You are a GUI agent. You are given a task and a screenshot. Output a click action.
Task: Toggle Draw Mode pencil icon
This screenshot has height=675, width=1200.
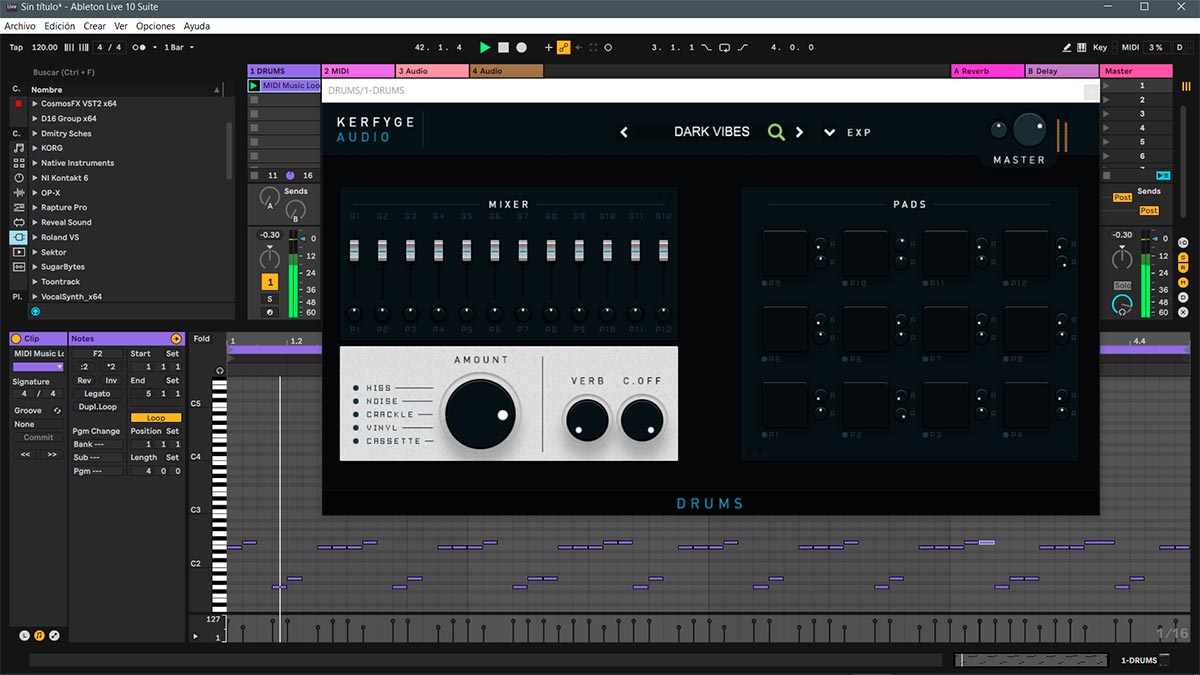(1067, 47)
